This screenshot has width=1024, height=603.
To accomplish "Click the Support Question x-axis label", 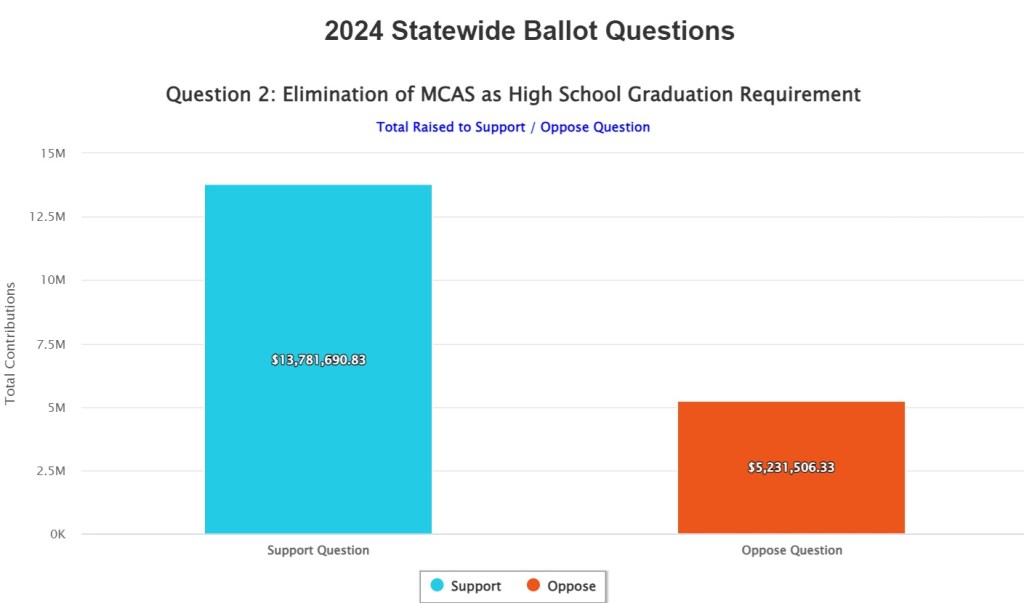I will (x=318, y=550).
